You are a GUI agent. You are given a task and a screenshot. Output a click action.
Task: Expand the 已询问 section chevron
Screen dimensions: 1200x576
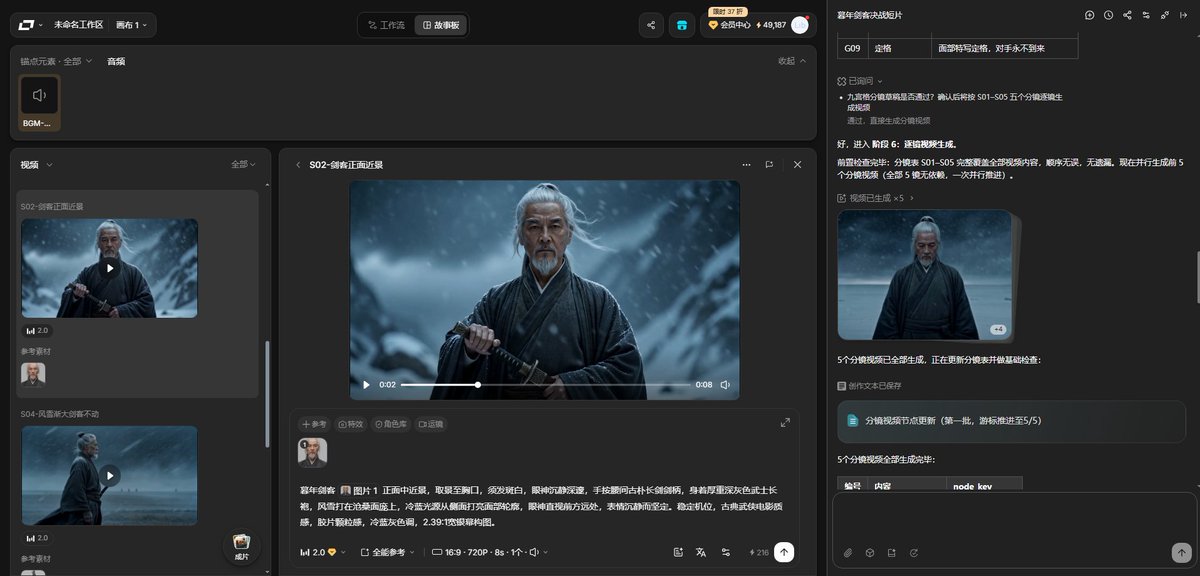[880, 81]
